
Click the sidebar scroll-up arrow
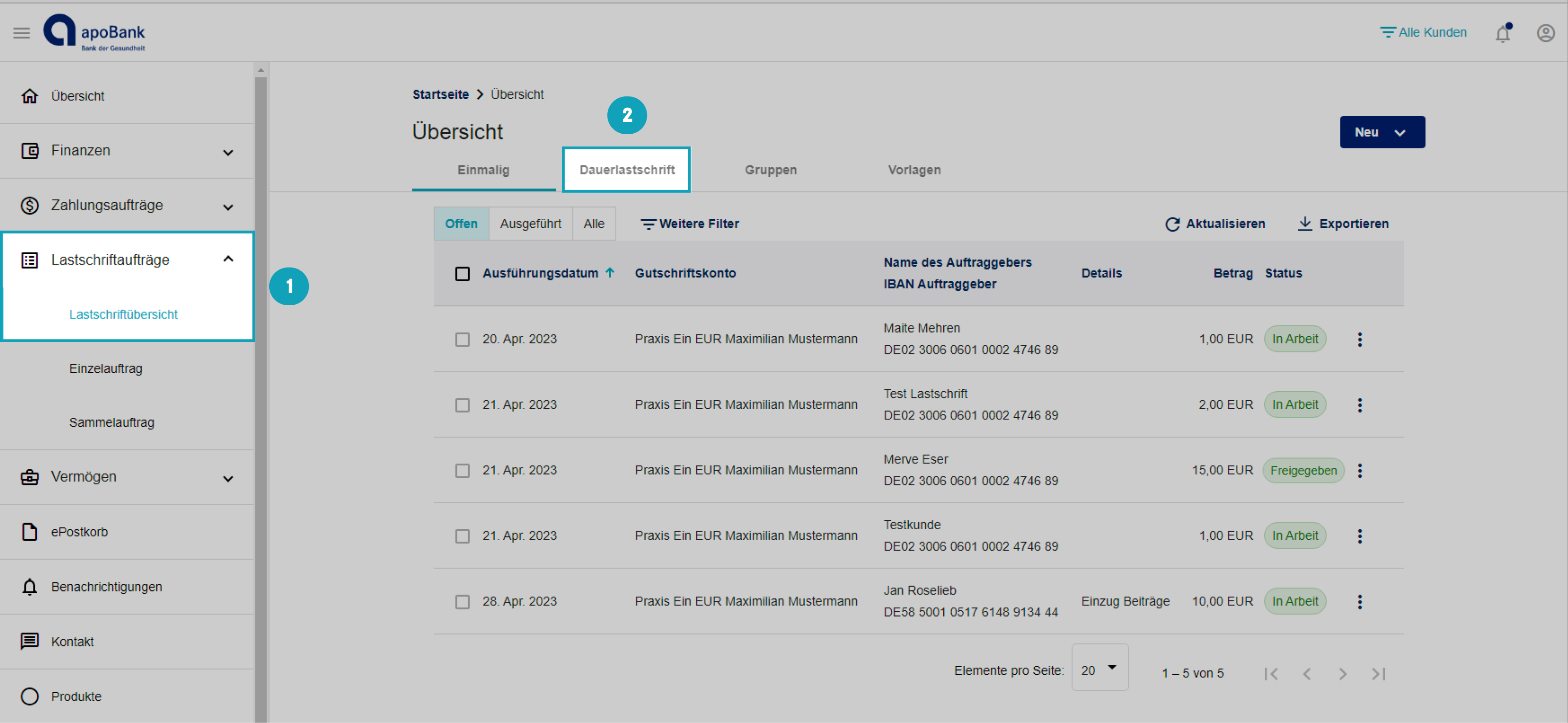261,69
